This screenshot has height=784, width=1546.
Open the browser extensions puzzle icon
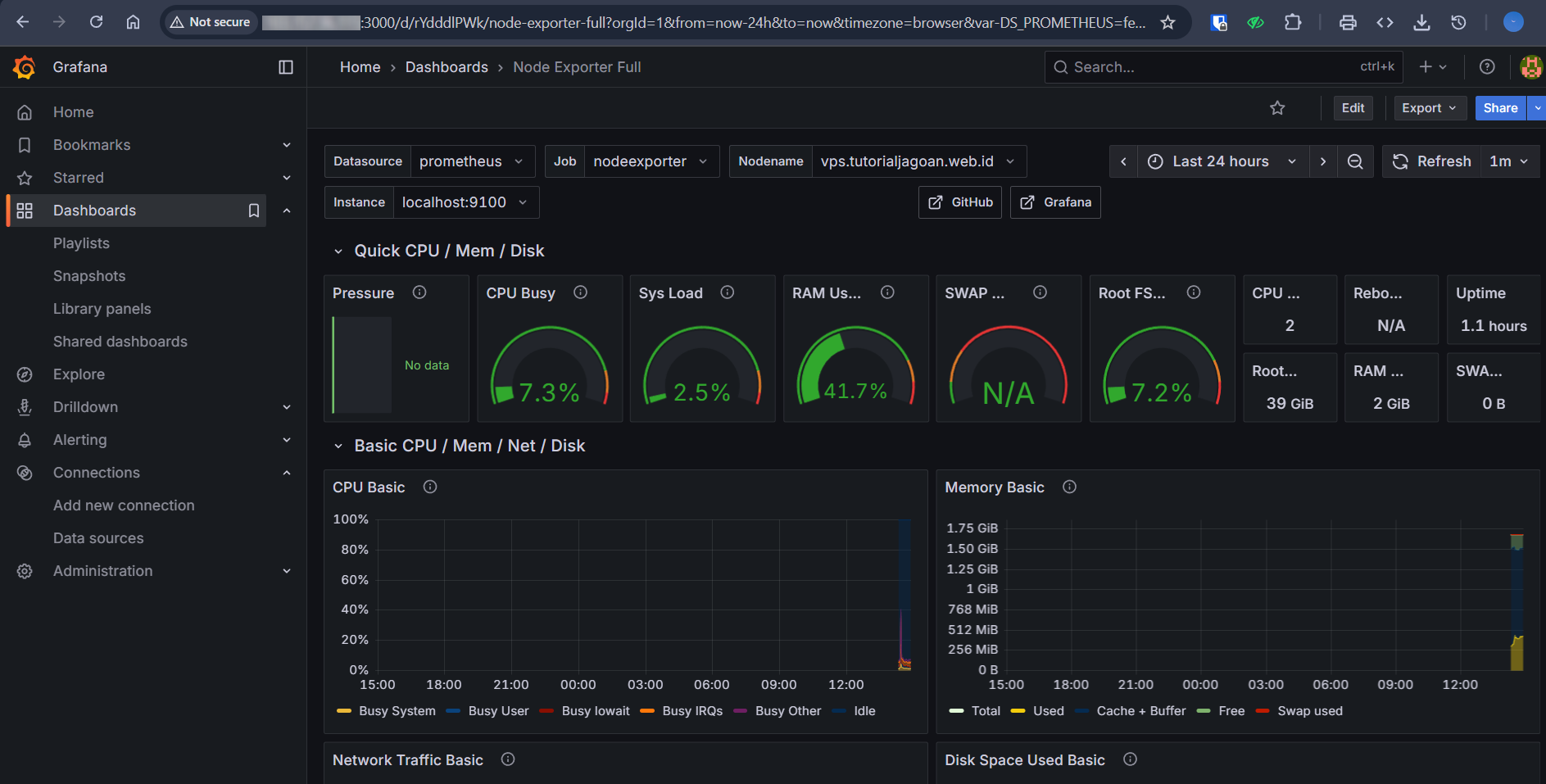point(1293,22)
